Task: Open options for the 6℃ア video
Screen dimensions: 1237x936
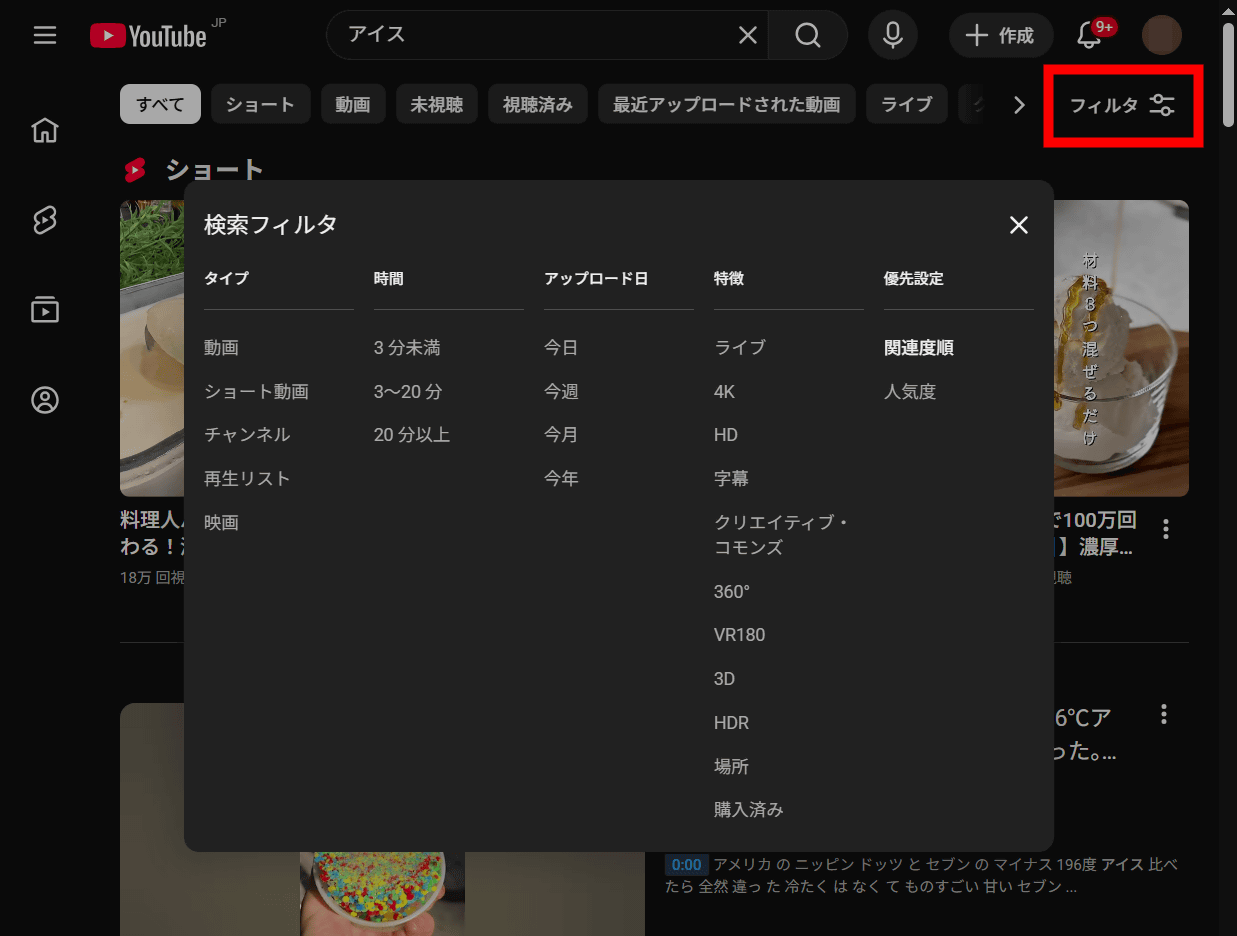Action: [x=1164, y=714]
